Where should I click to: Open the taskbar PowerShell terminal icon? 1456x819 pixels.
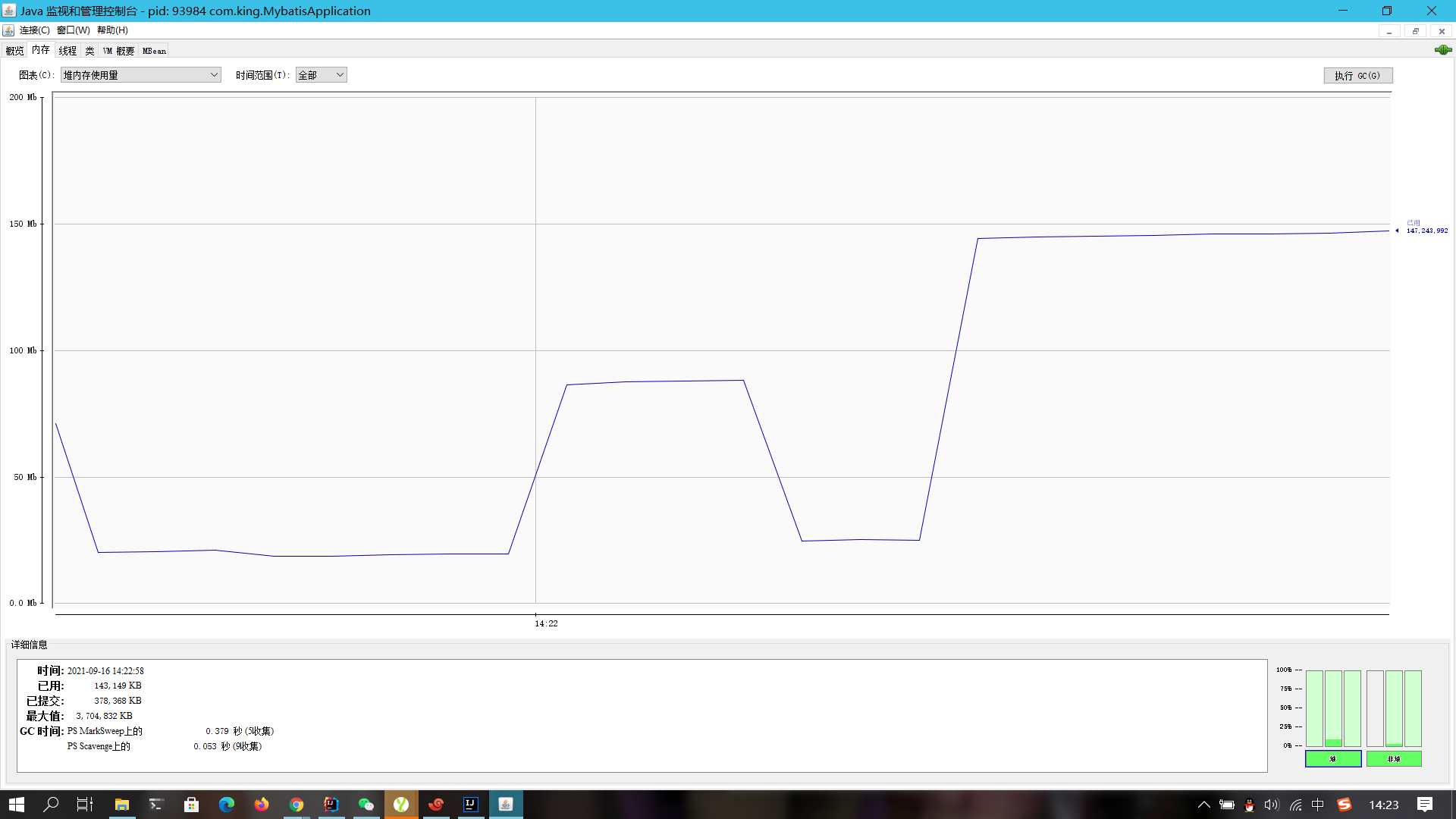point(156,805)
